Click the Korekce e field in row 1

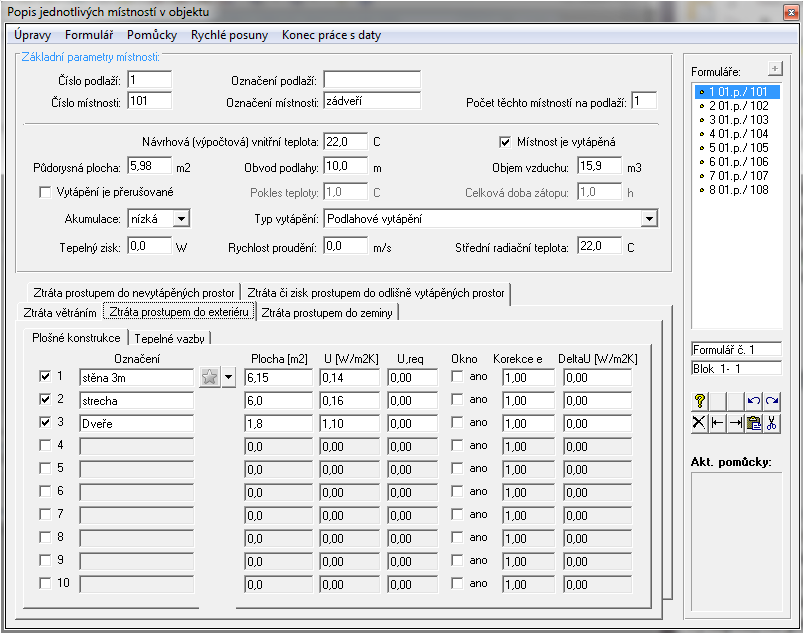(528, 378)
